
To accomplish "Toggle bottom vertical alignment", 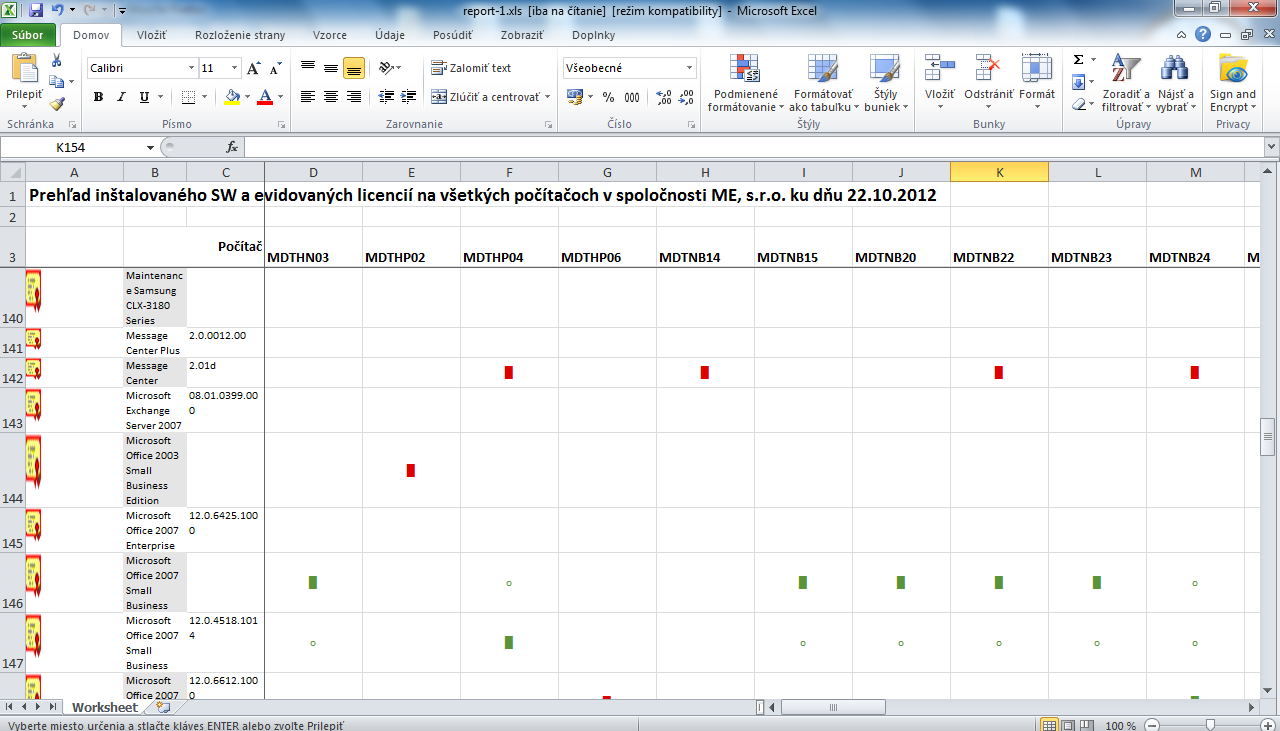I will coord(354,68).
